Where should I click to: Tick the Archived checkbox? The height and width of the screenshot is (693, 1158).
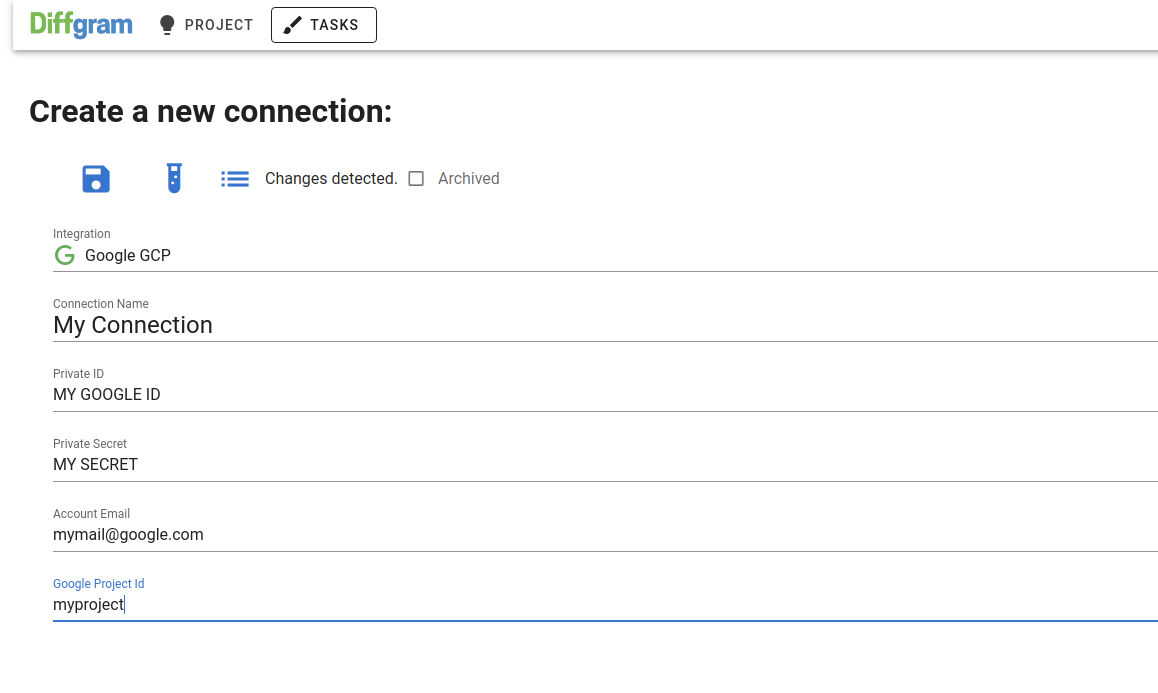coord(416,179)
